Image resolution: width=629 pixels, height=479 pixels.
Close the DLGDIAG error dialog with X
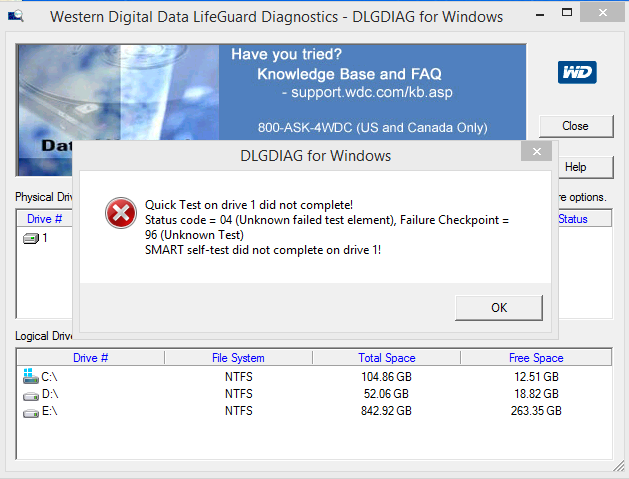tap(539, 154)
